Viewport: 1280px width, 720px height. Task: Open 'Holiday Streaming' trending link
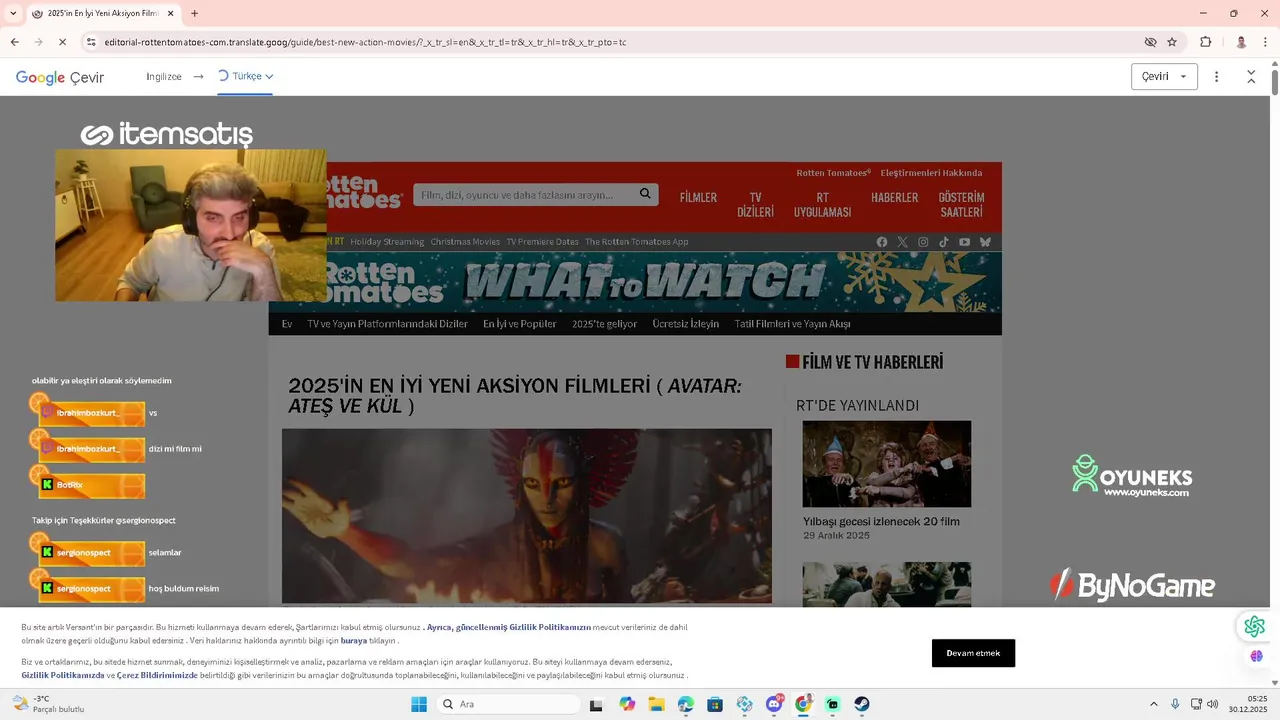click(387, 242)
